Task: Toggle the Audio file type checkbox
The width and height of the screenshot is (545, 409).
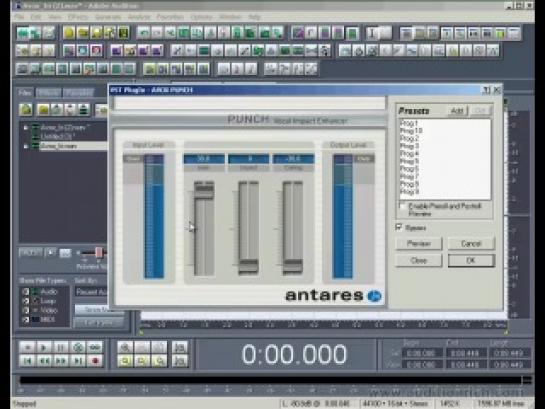Action: 26,292
